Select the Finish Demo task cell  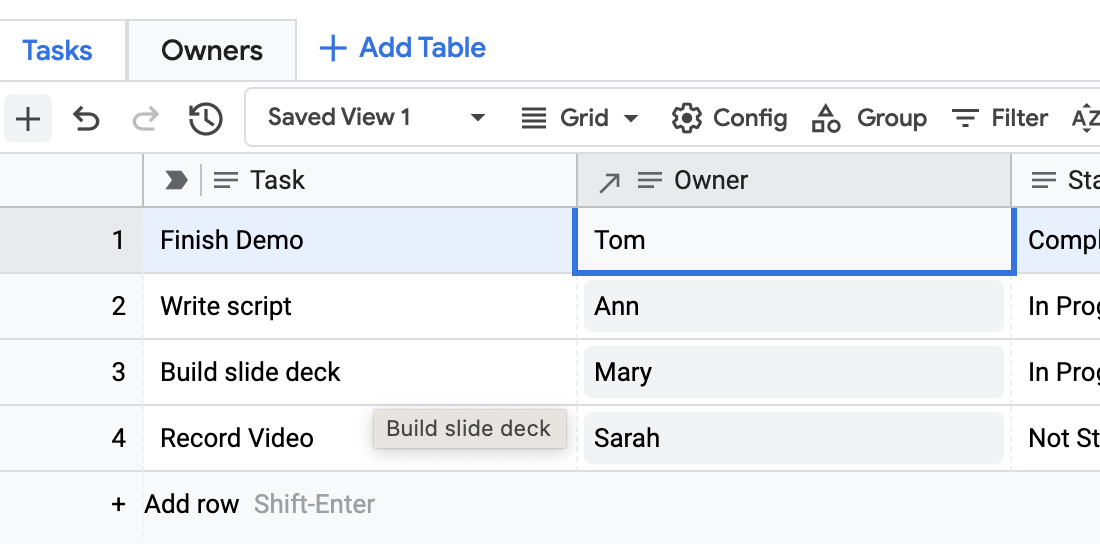coord(360,240)
